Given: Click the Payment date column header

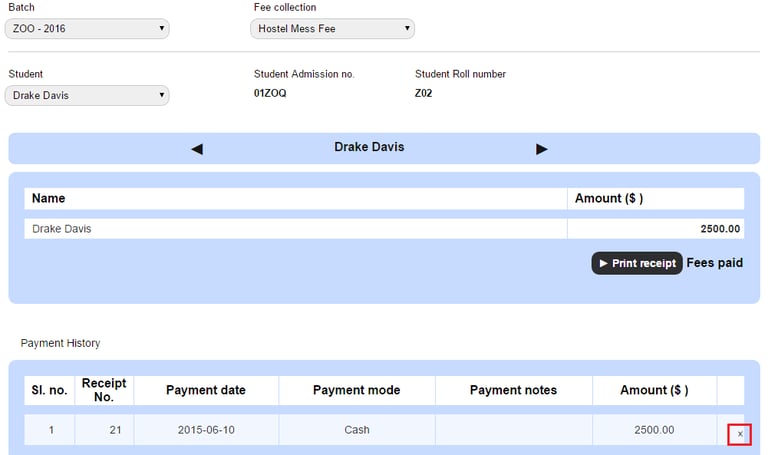Looking at the screenshot, I should tap(206, 390).
